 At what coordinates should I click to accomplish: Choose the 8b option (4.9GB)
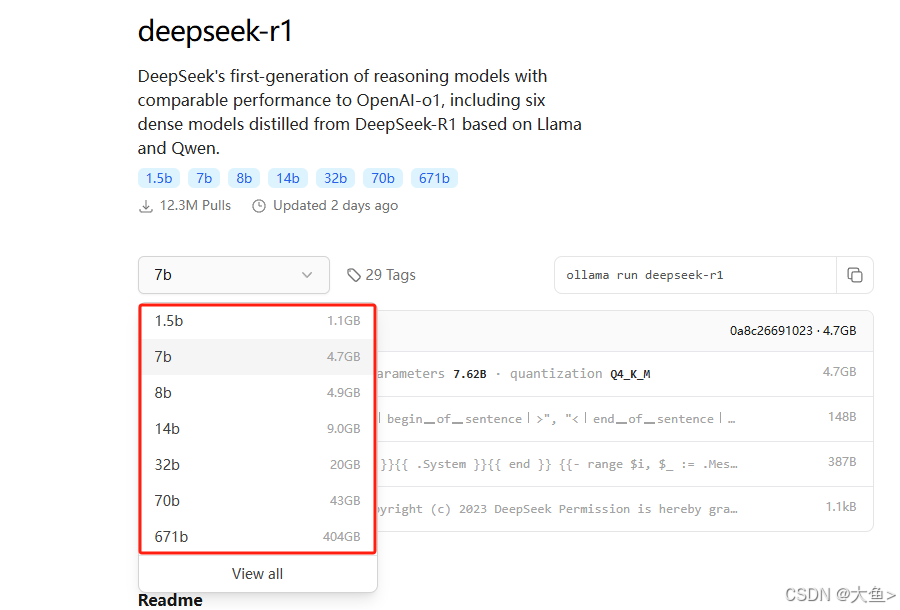pyautogui.click(x=257, y=393)
